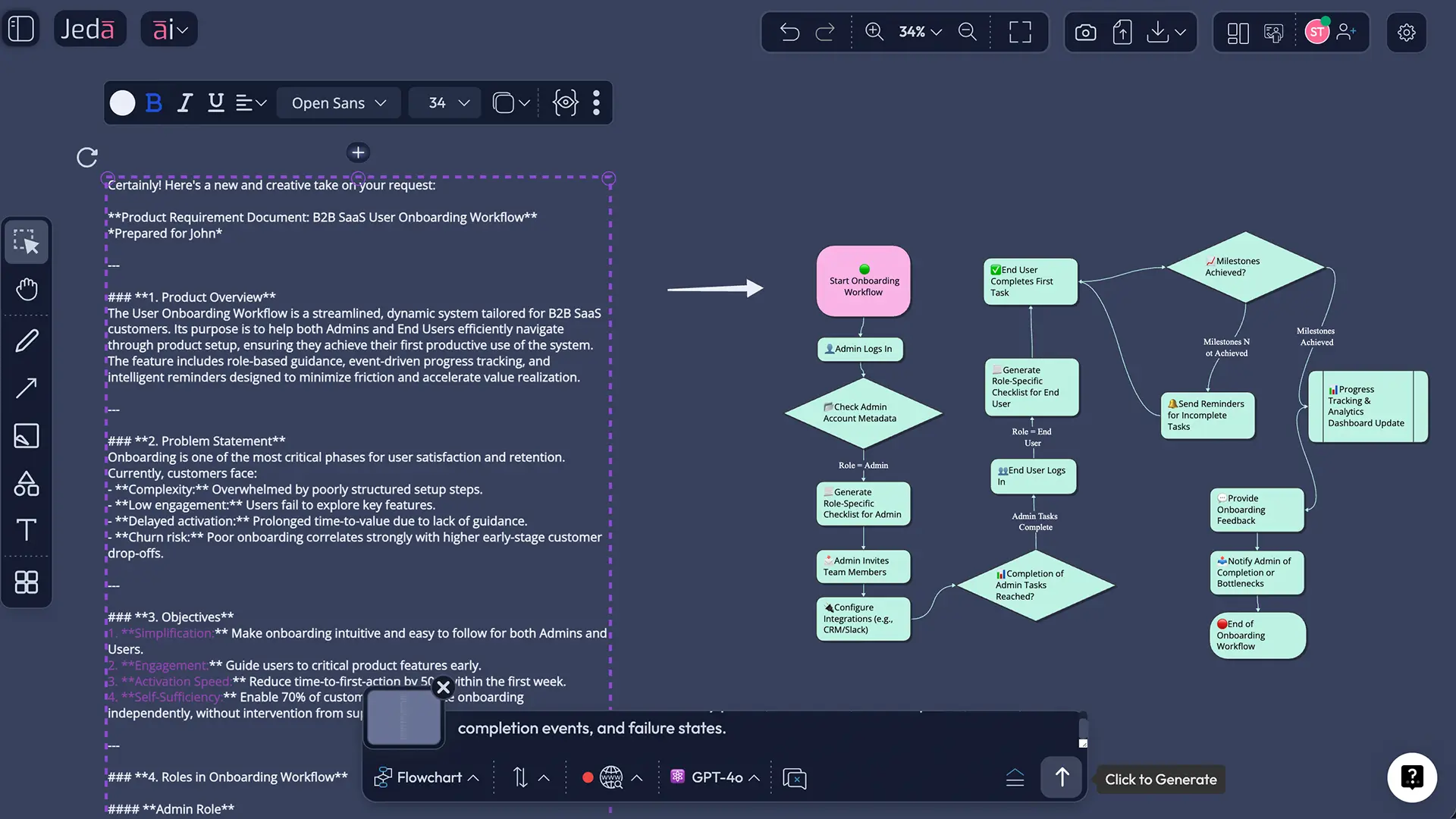This screenshot has height=819, width=1456.
Task: Click the AI vision focus icon
Action: [565, 103]
